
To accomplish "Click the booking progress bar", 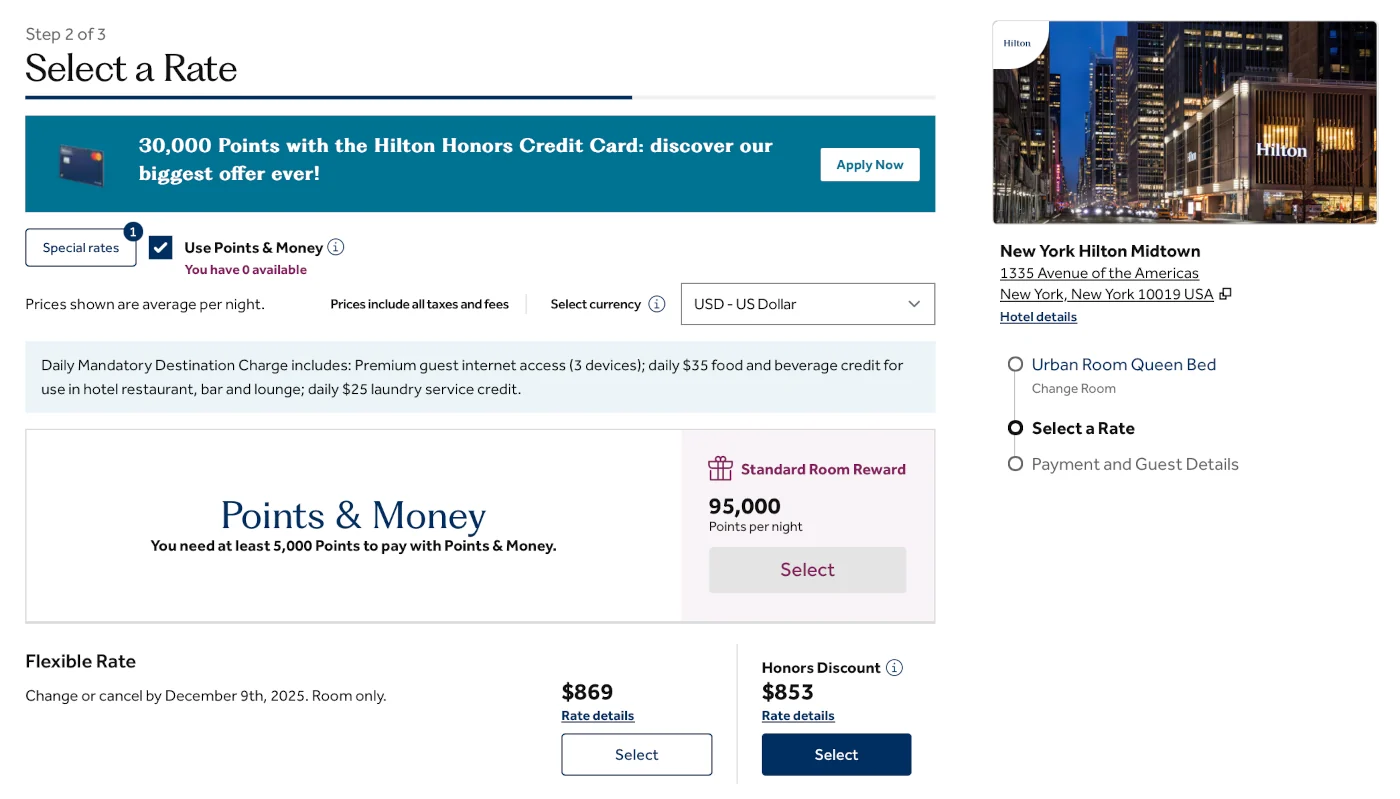I will point(480,98).
